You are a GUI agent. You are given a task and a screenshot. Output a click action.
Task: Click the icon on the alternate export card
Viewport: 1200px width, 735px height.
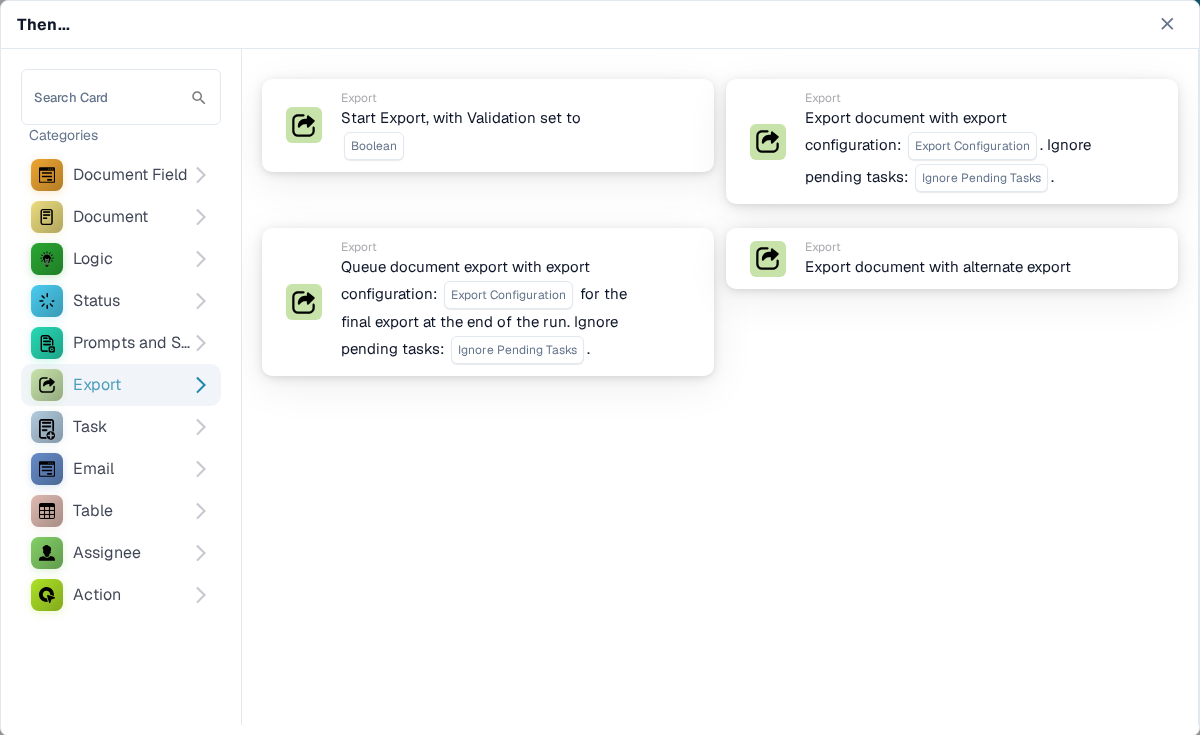click(x=768, y=259)
